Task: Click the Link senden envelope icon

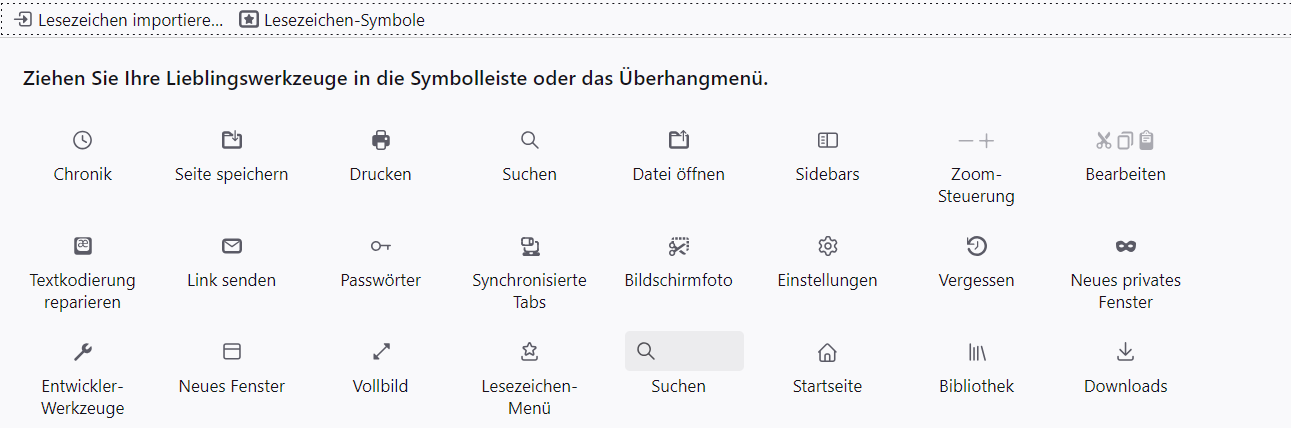Action: [232, 246]
